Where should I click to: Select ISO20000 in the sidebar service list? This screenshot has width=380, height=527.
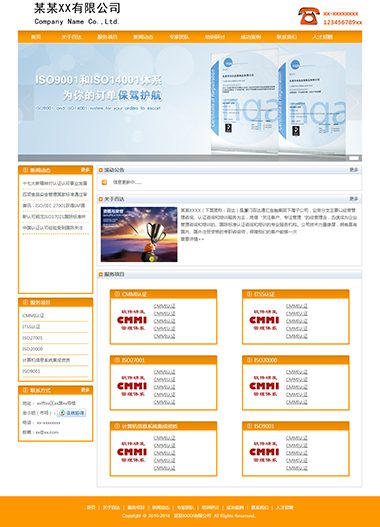(33, 349)
